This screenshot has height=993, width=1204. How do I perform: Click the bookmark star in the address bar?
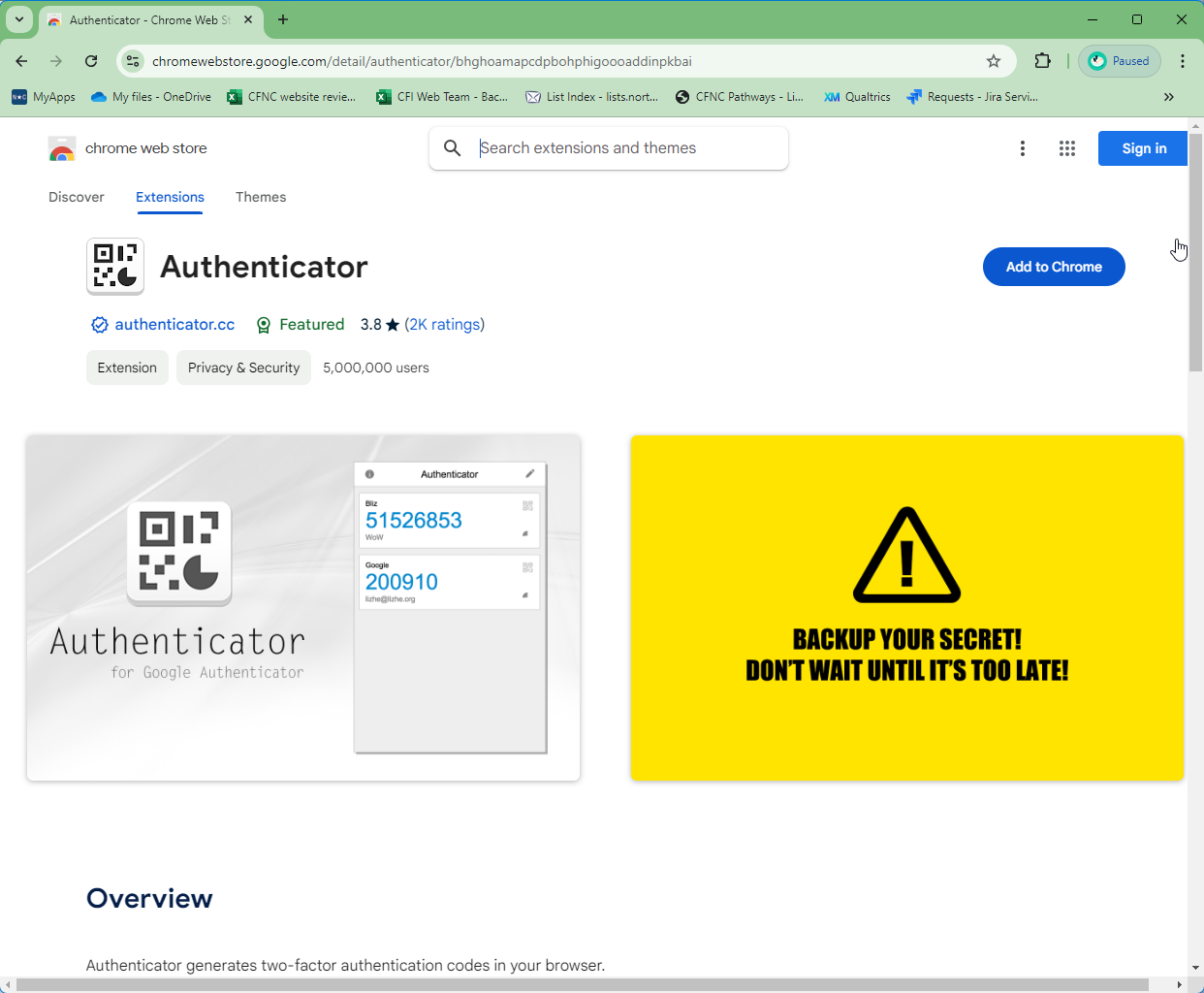[x=993, y=60]
